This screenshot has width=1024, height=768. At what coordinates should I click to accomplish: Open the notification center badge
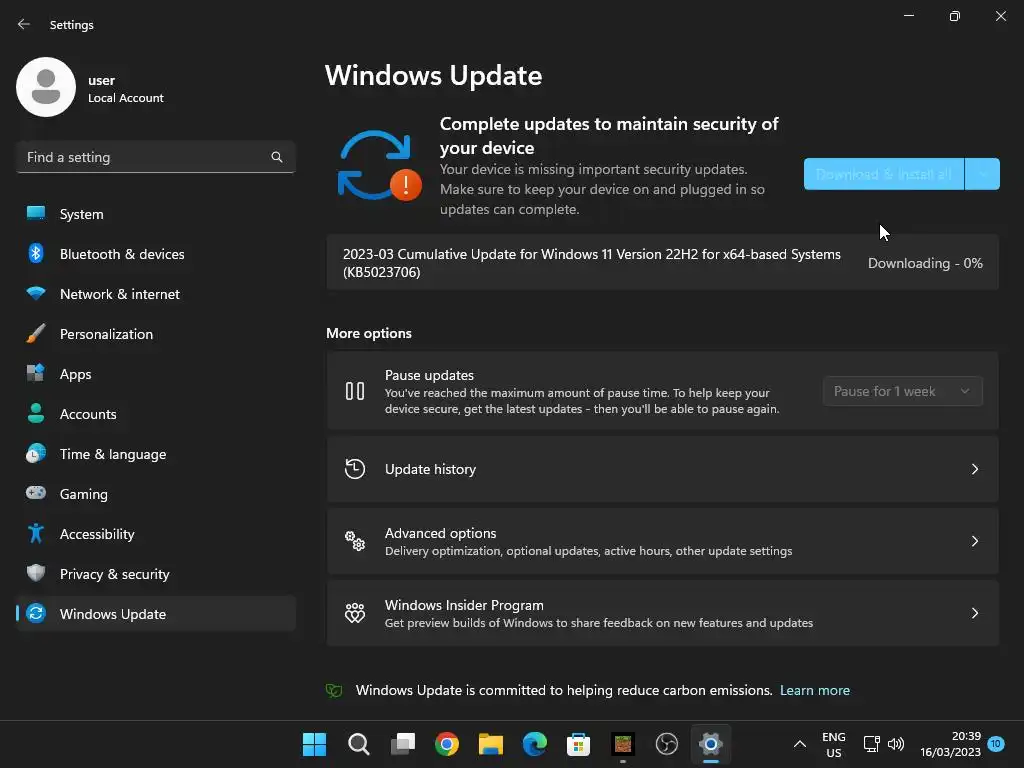[995, 744]
